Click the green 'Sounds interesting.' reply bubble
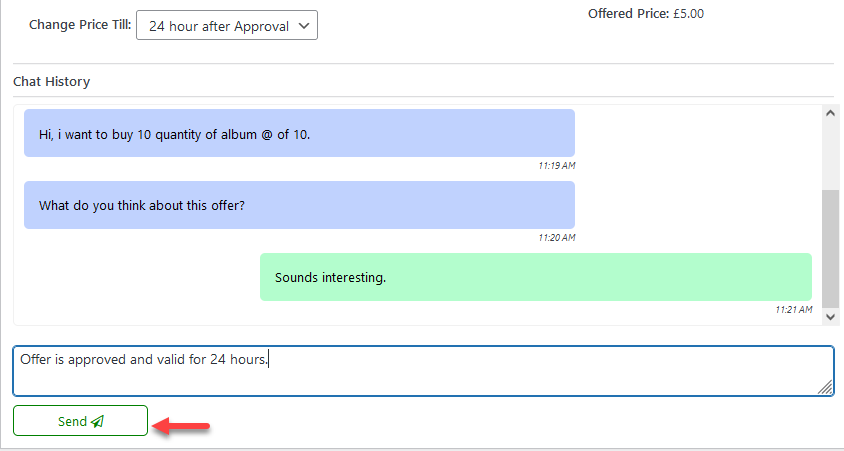844x451 pixels. click(535, 277)
